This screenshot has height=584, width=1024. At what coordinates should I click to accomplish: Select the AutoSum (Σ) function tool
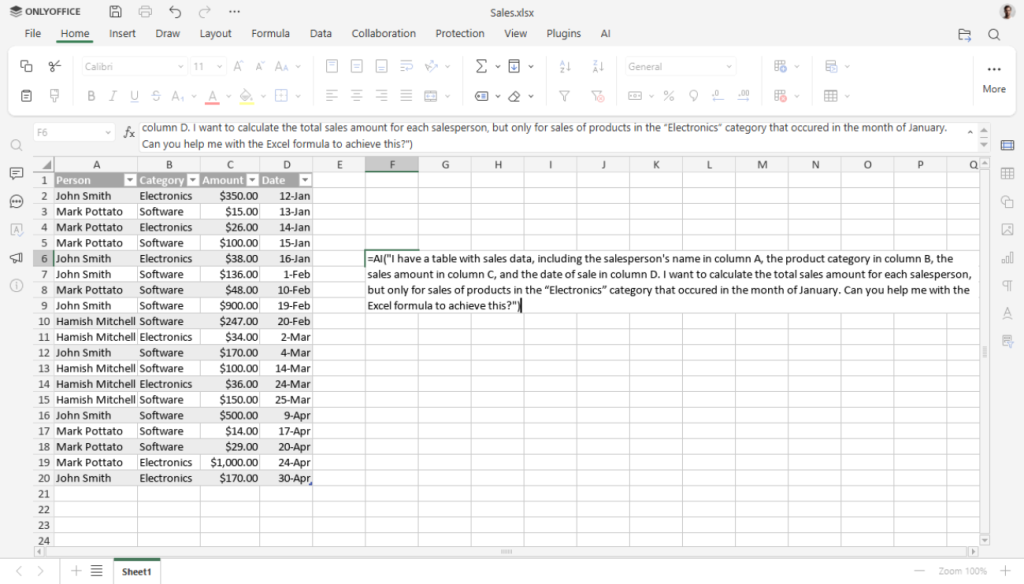(481, 66)
